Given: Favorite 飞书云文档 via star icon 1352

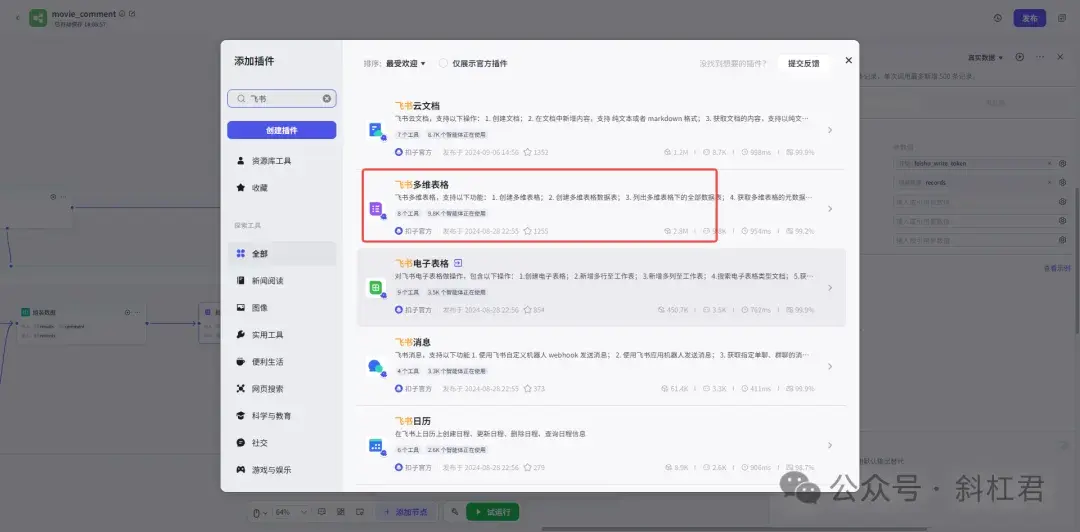Looking at the screenshot, I should [x=528, y=152].
